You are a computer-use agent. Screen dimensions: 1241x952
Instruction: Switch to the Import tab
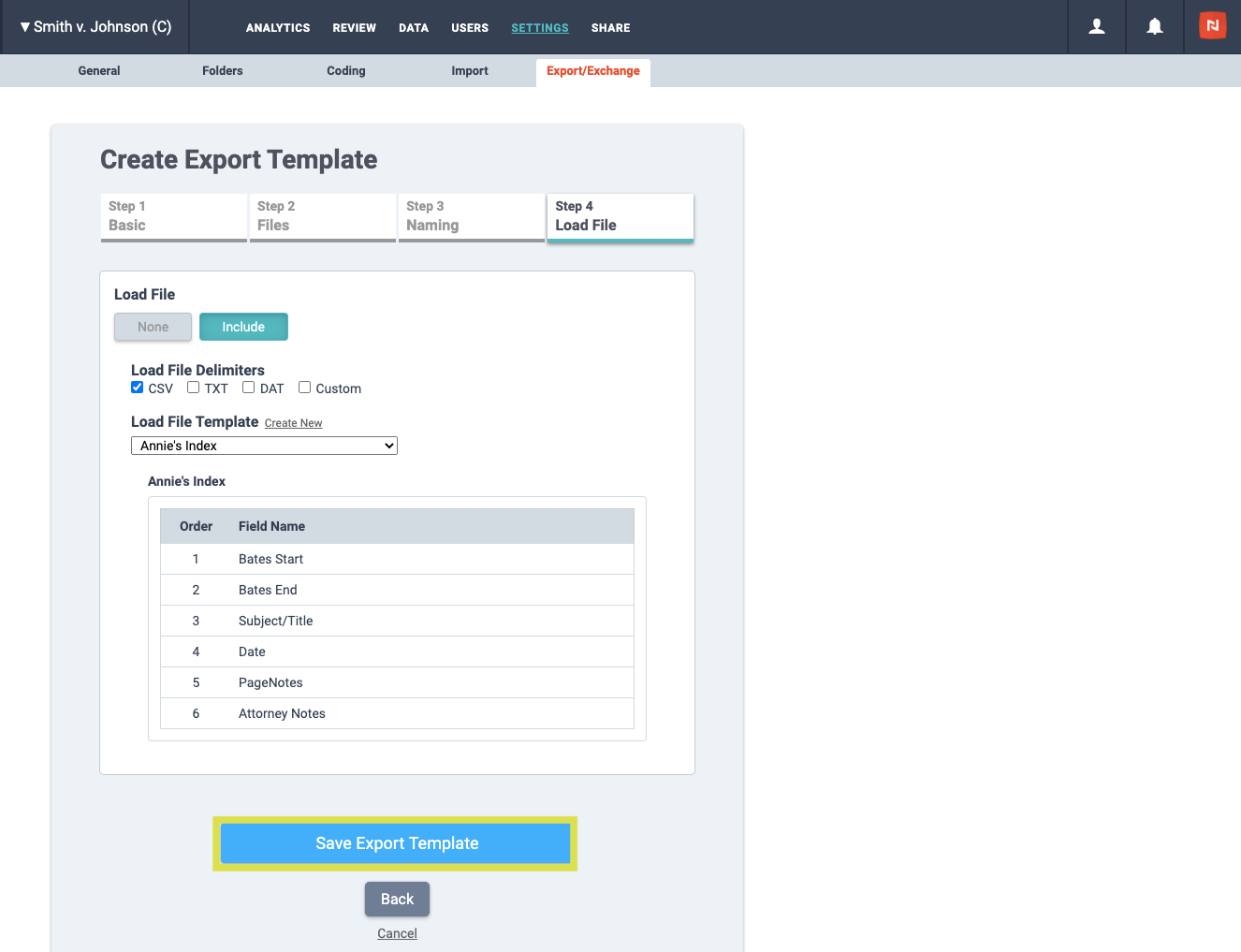(x=470, y=71)
